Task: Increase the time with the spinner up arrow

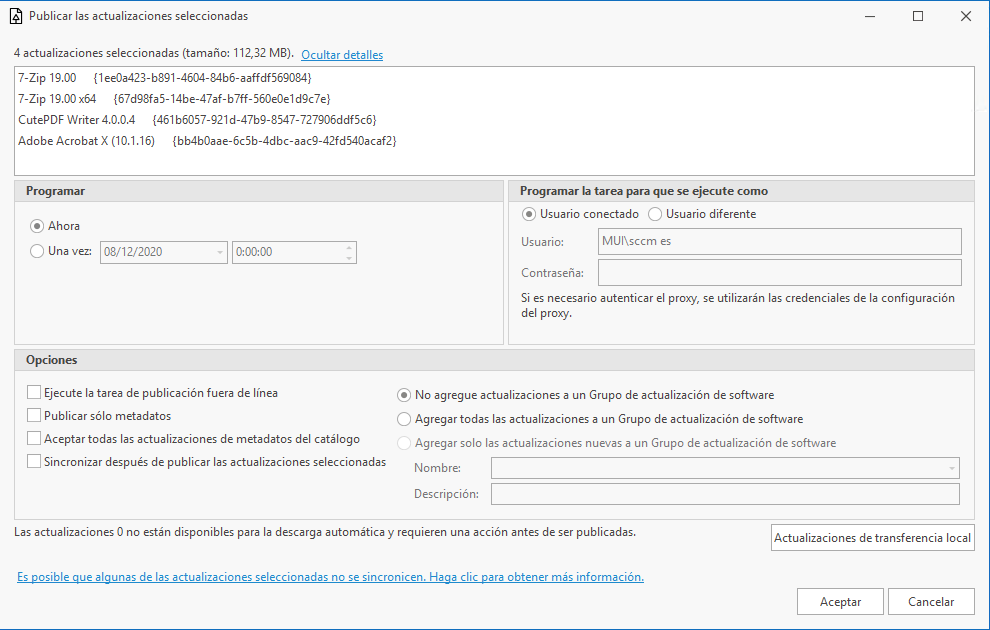Action: pyautogui.click(x=348, y=247)
